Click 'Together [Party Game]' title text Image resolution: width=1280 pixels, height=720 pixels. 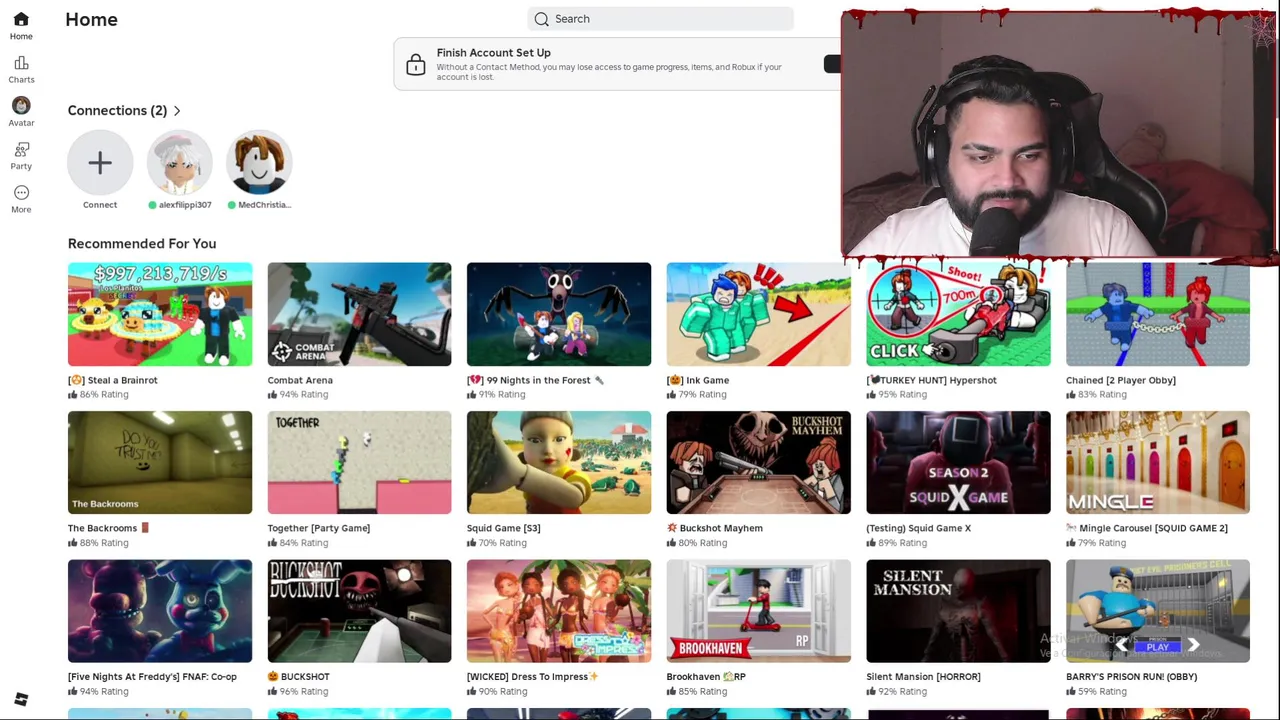(x=319, y=528)
